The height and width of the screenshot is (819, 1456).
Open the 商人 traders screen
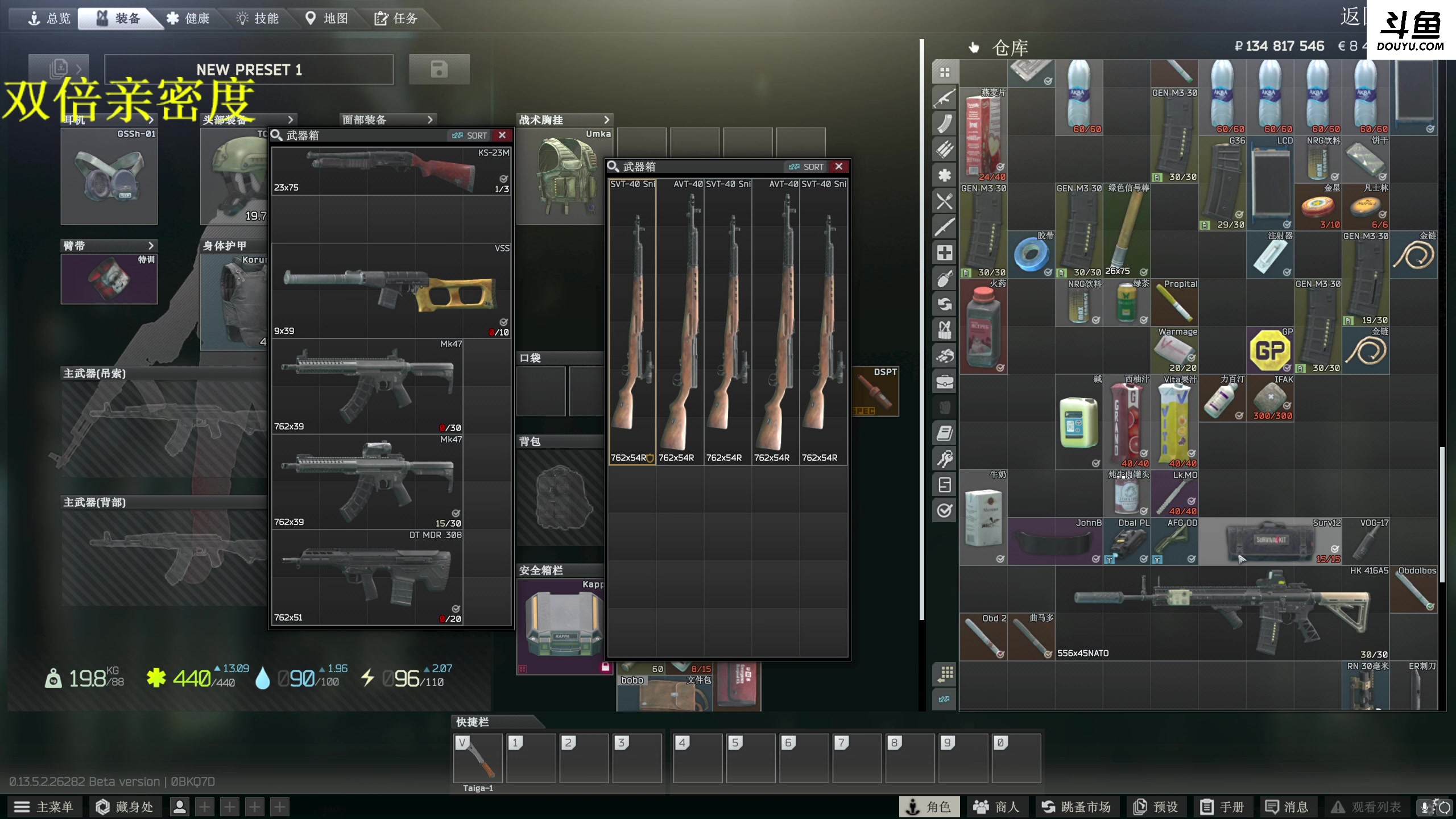coord(996,806)
